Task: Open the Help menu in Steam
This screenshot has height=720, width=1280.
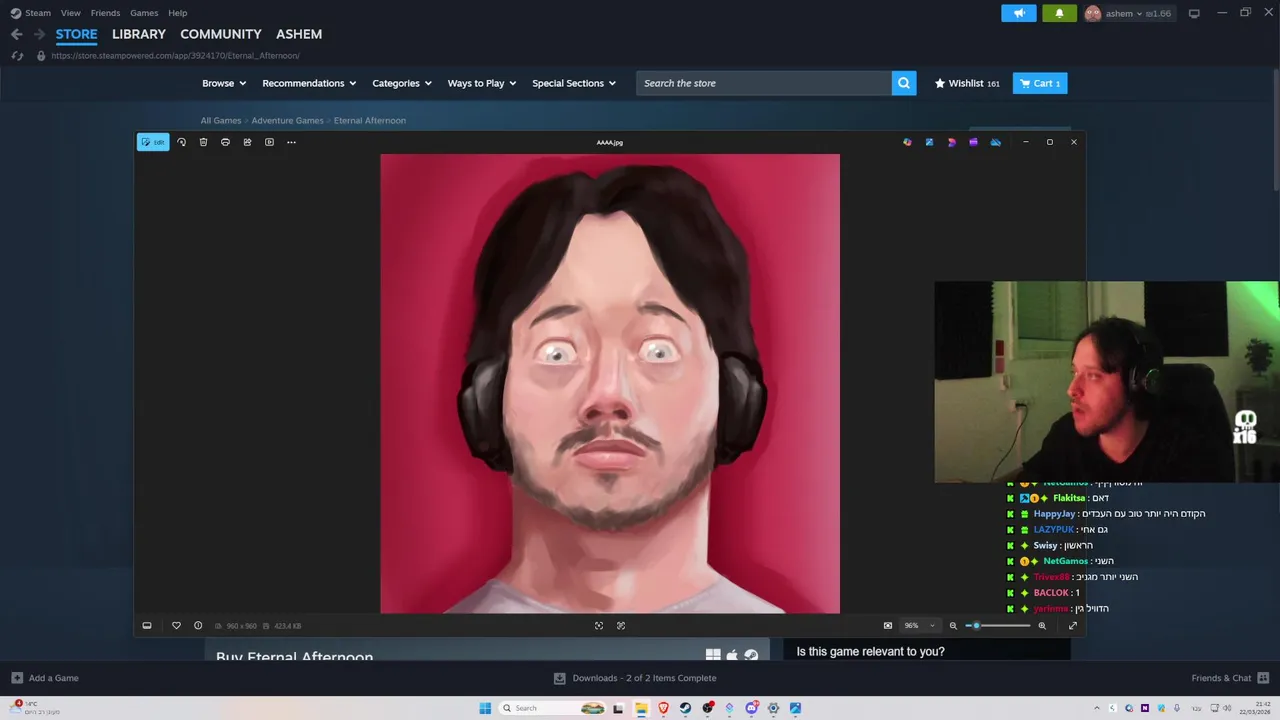Action: (178, 13)
